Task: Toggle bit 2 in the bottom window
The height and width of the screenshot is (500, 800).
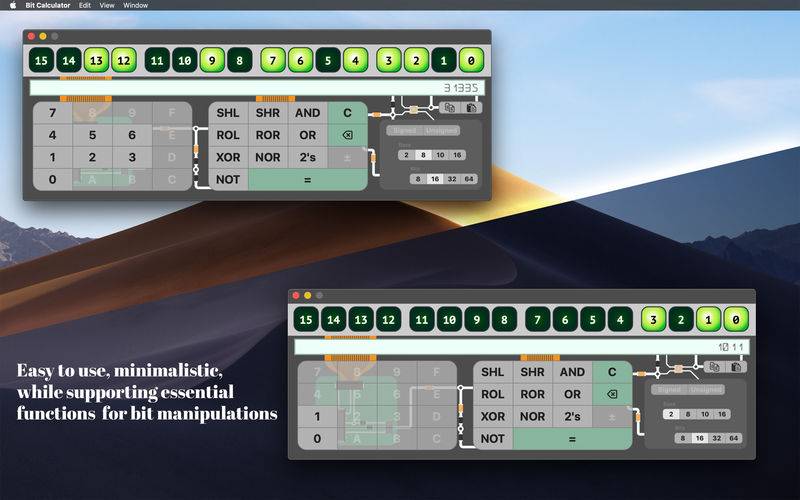Action: click(x=681, y=320)
